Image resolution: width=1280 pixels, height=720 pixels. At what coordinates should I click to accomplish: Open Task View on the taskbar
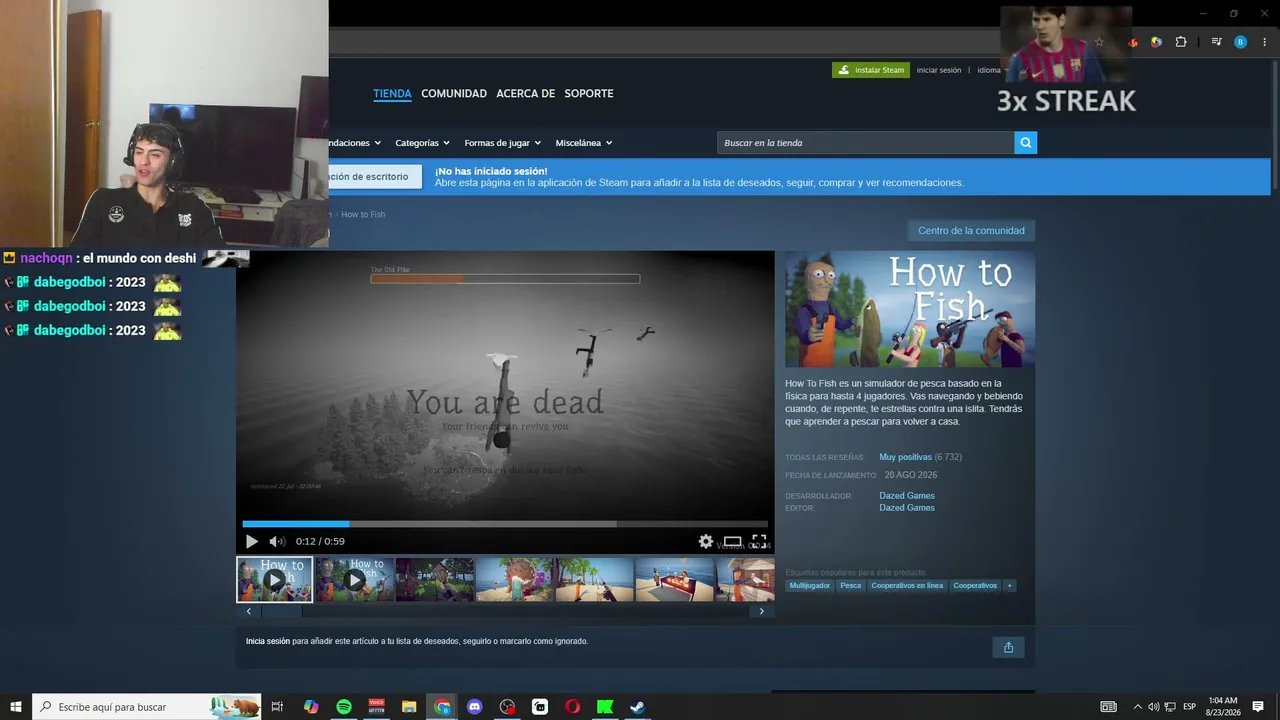point(277,707)
